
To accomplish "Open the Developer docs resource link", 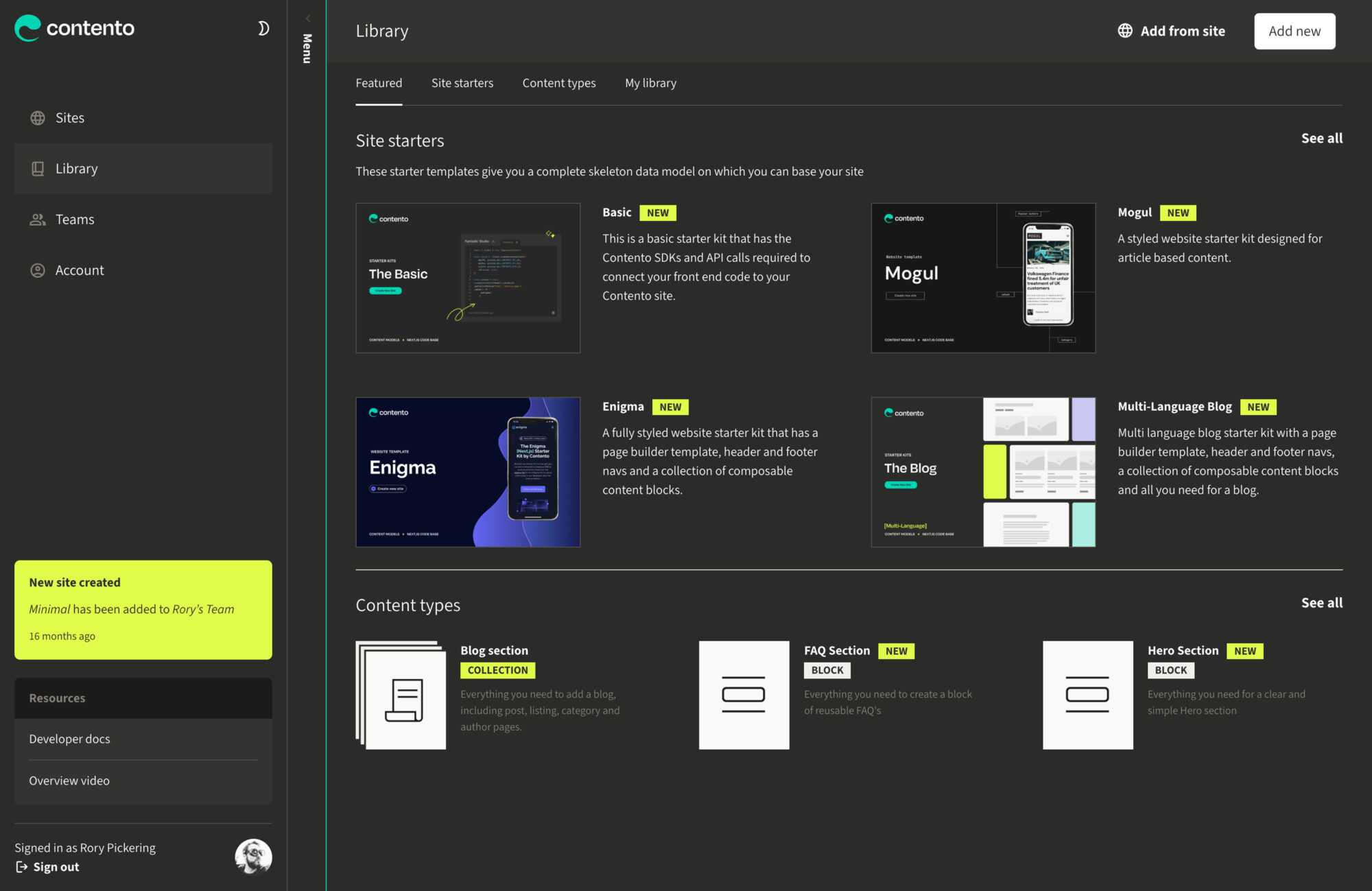I will [69, 739].
